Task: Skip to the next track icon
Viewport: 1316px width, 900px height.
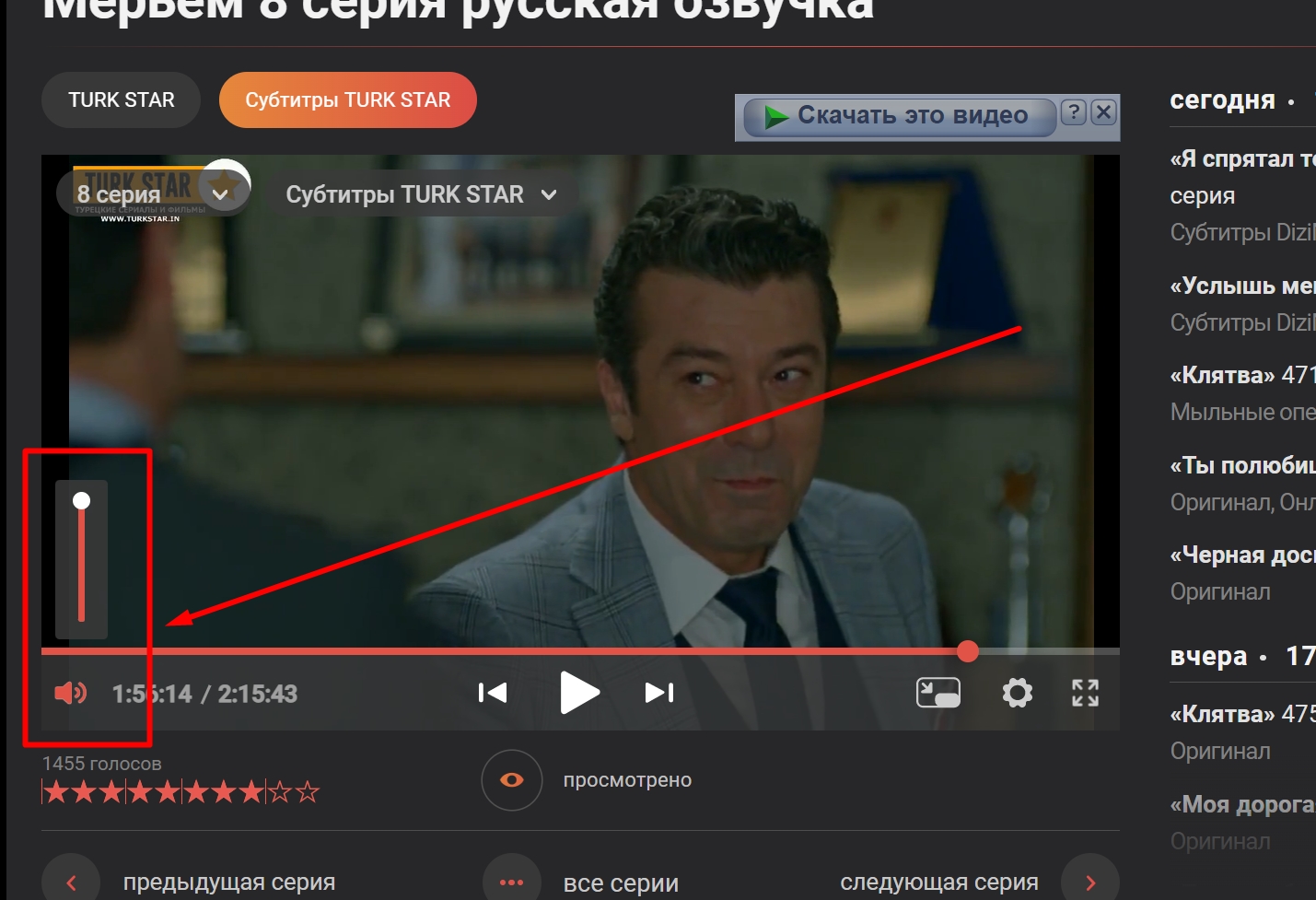Action: pos(659,693)
